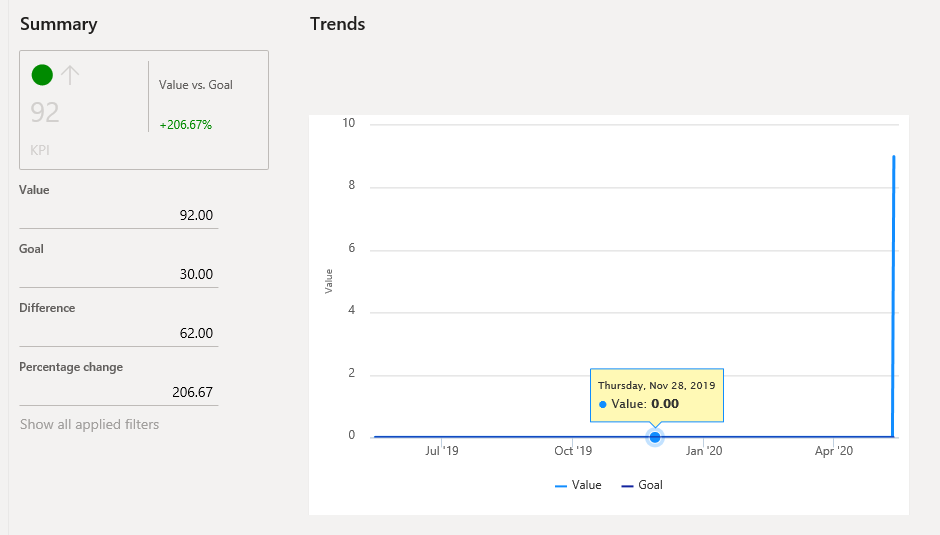Click the Jan '20 axis label
Screen dimensions: 940x535
[x=704, y=451]
